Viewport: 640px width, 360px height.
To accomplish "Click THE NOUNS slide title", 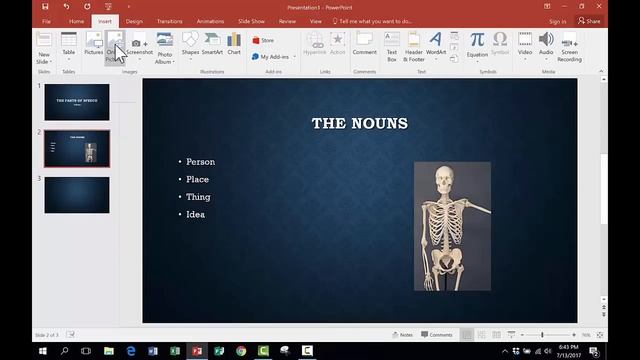I will click(x=360, y=123).
